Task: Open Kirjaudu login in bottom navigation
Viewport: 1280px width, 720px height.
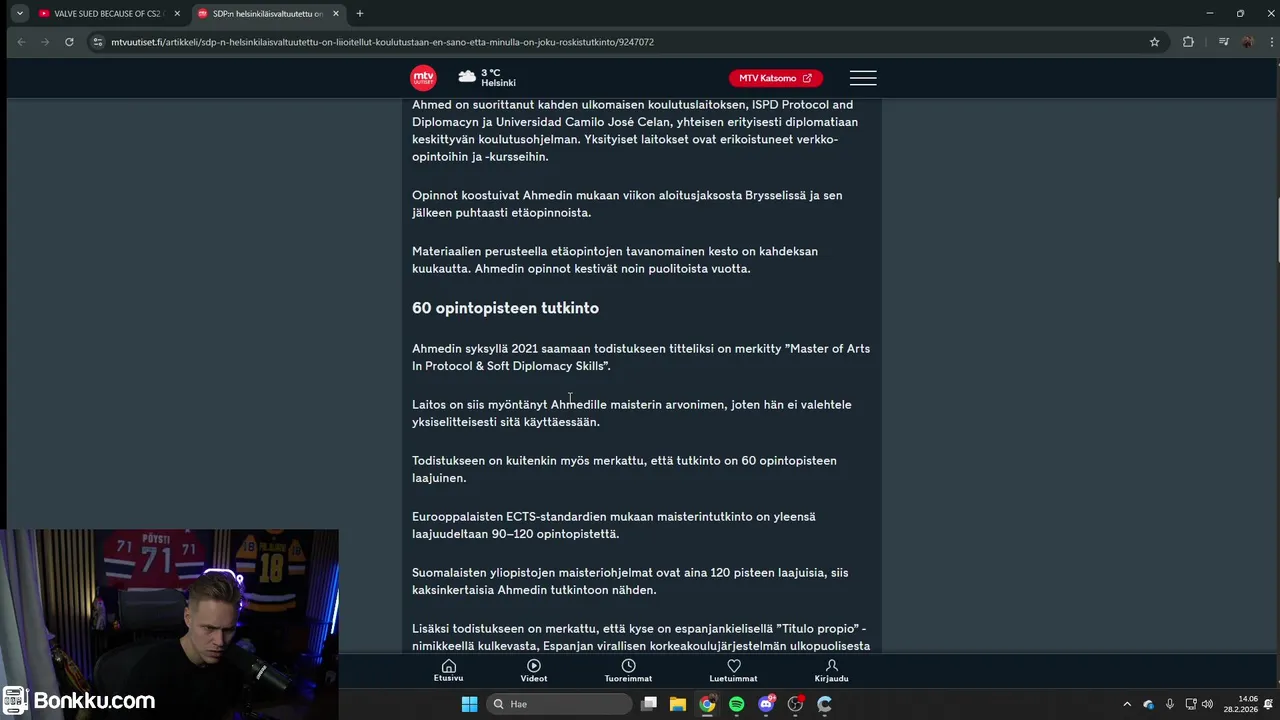Action: (x=831, y=671)
